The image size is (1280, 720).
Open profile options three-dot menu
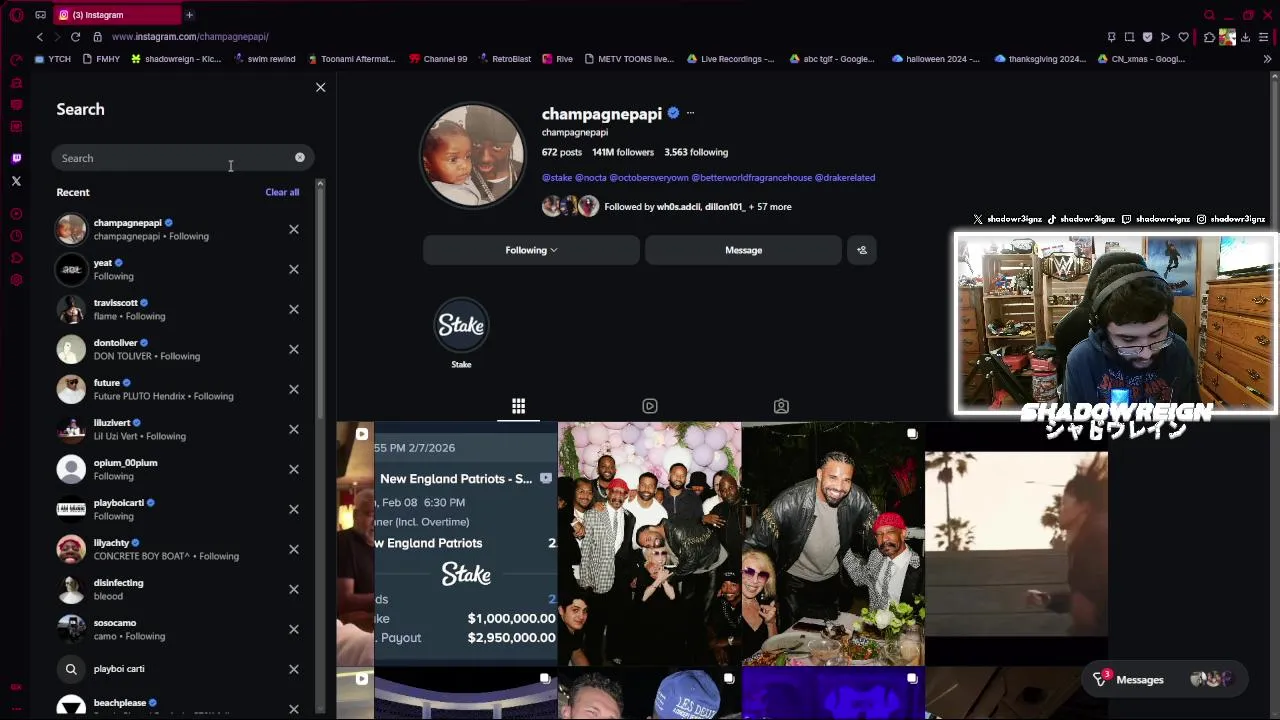click(x=690, y=114)
